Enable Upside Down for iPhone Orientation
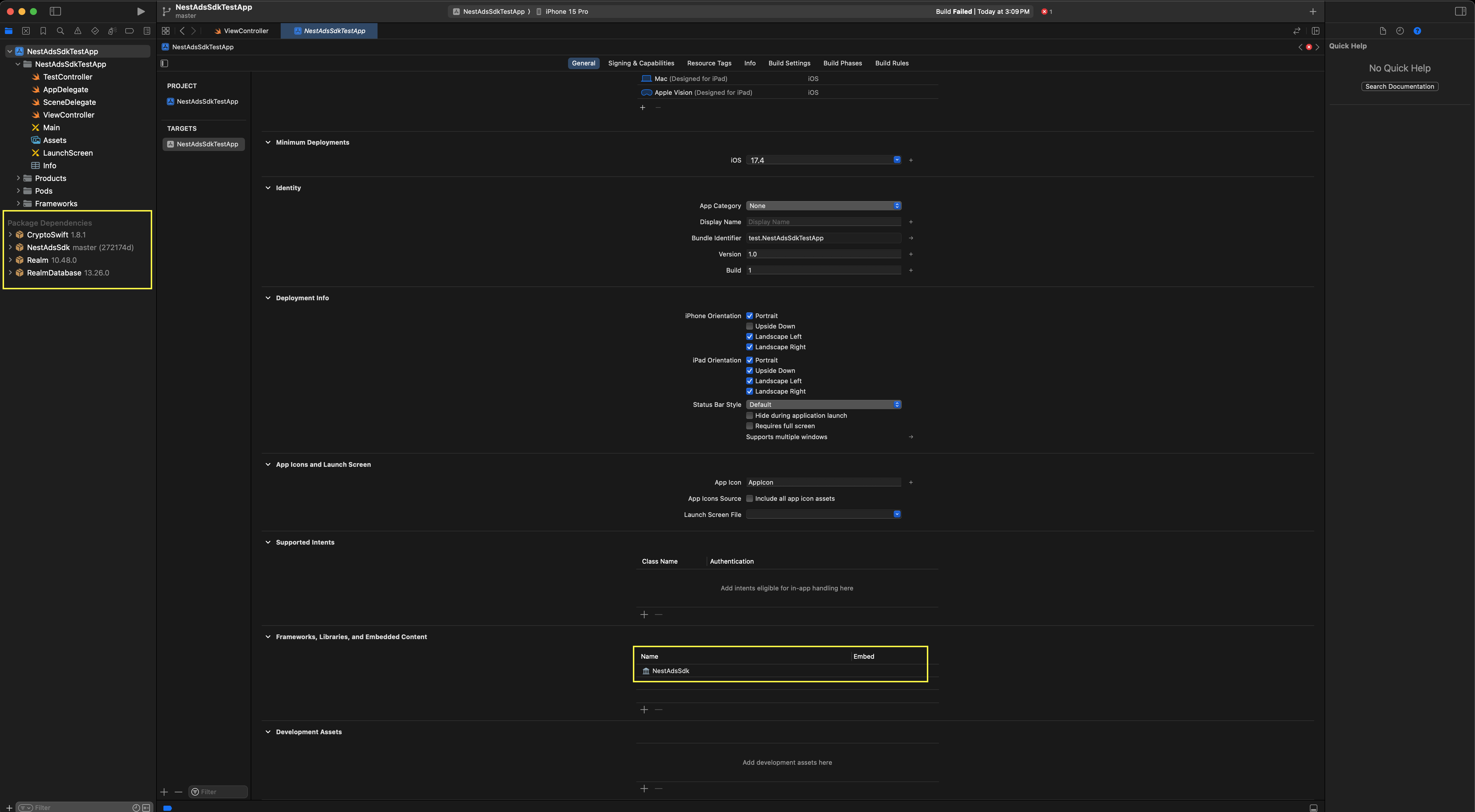Screen dimensions: 1475x812 pos(750,326)
